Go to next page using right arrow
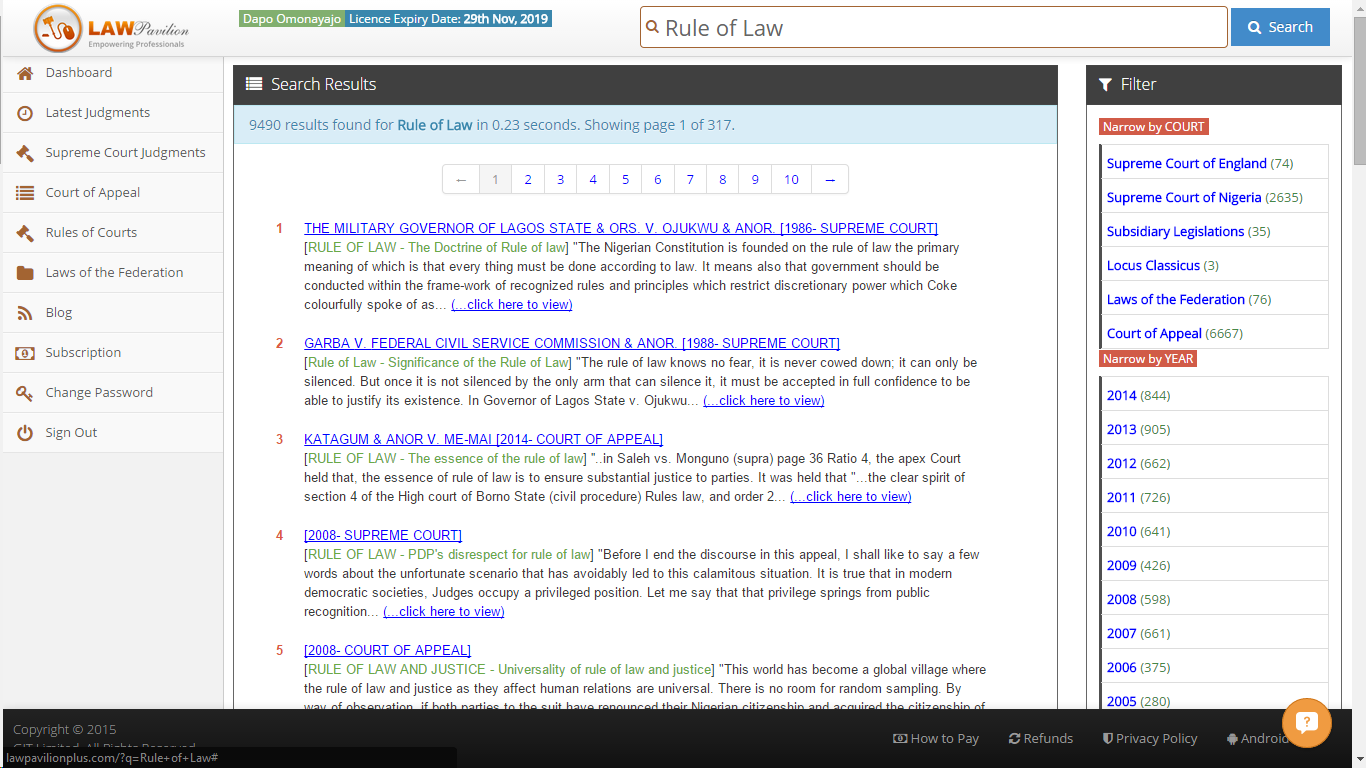Viewport: 1366px width, 768px height. (x=830, y=180)
